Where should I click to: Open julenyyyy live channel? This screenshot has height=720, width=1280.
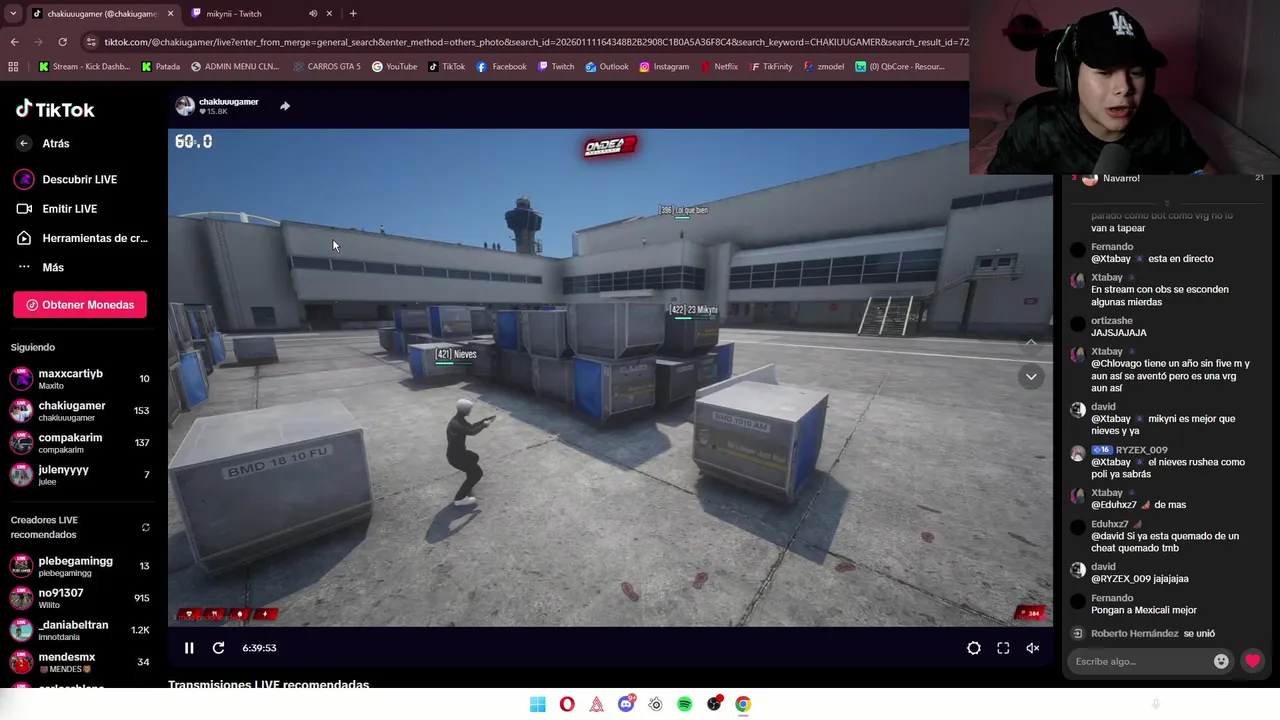80,475
